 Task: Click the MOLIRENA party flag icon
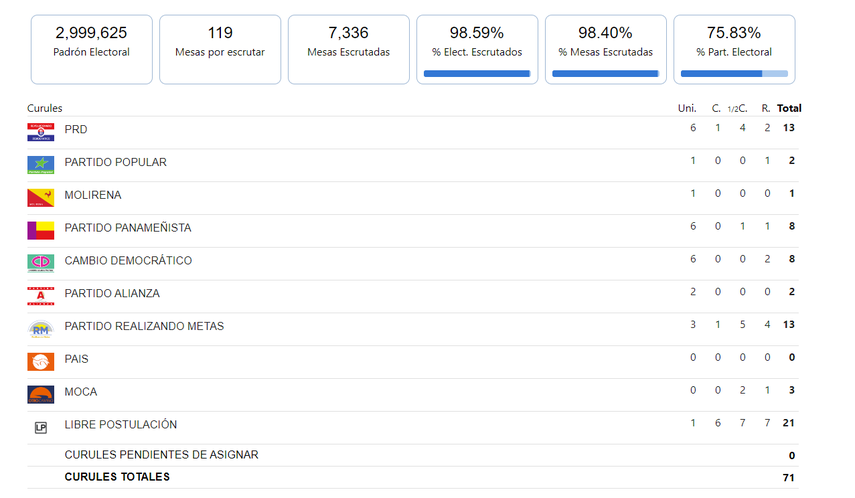40,196
